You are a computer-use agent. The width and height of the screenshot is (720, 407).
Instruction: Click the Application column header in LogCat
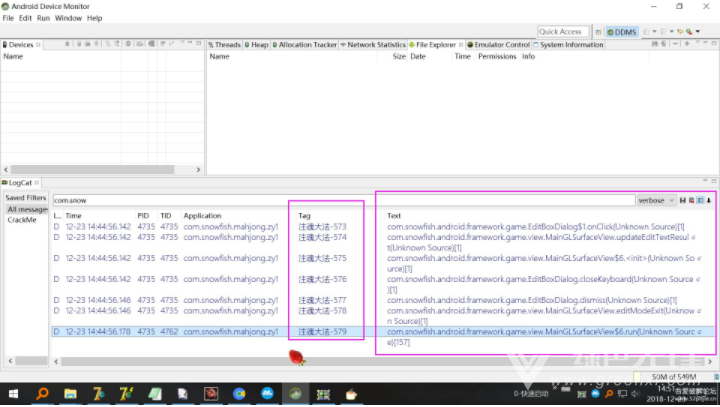click(202, 215)
